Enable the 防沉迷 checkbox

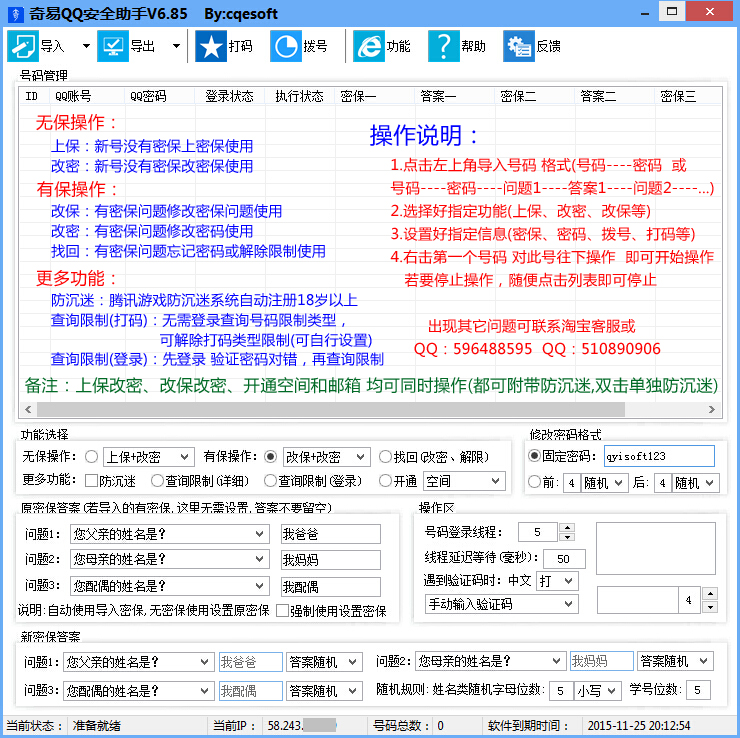point(91,481)
